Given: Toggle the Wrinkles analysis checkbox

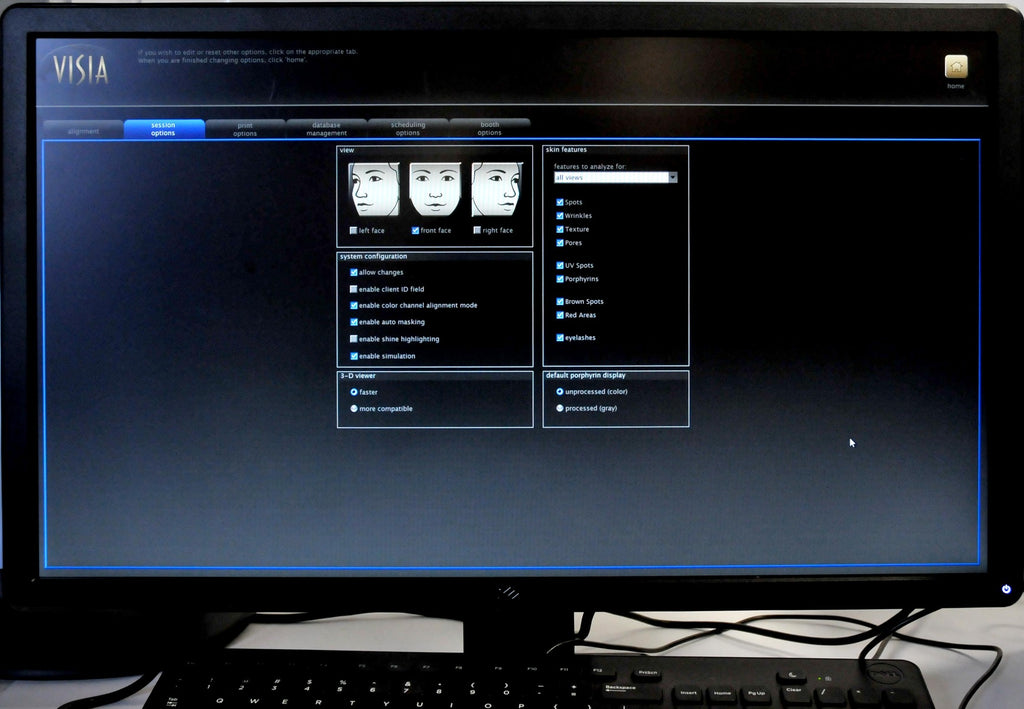Looking at the screenshot, I should [x=559, y=215].
